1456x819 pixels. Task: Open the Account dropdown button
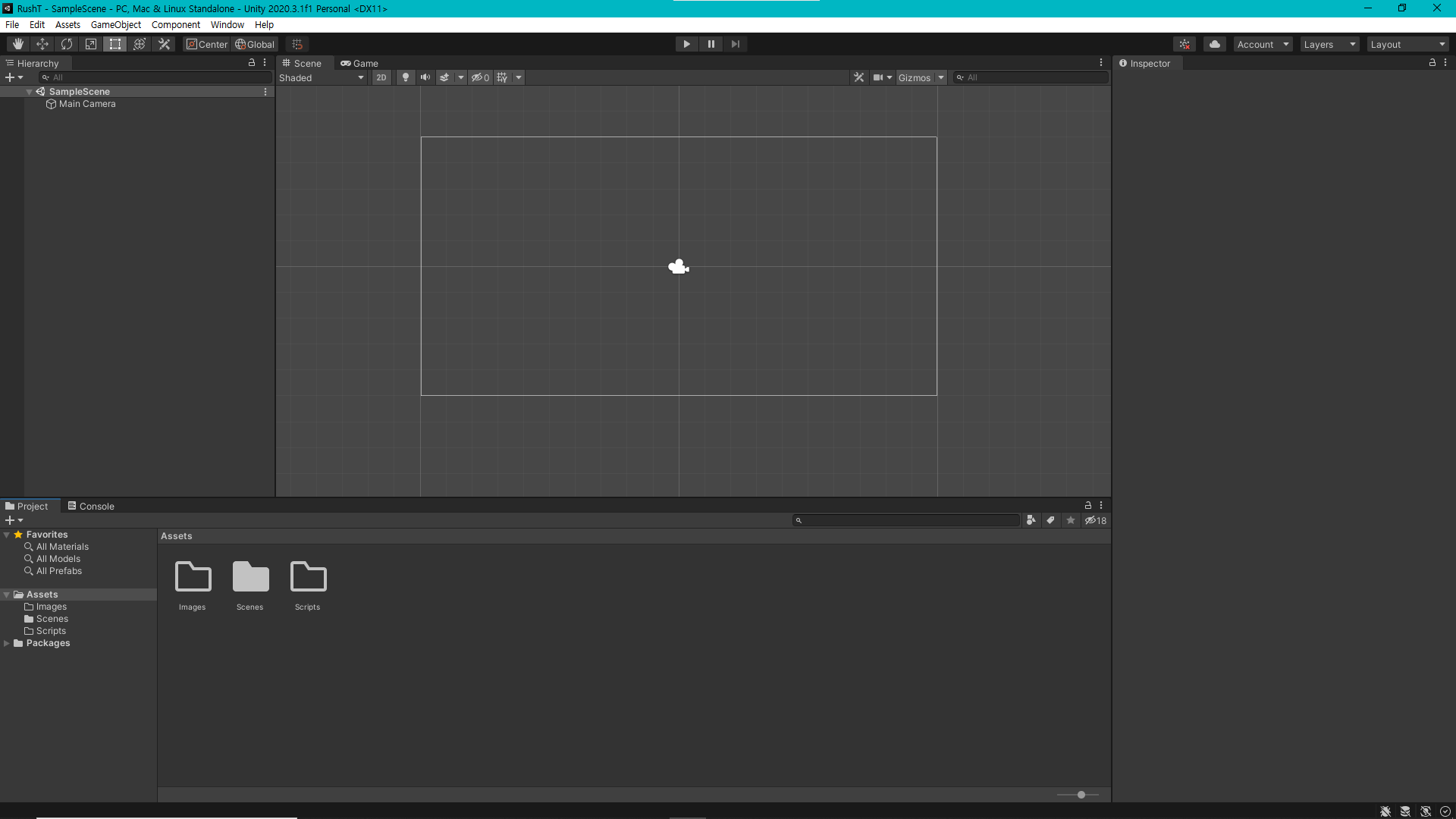(1262, 44)
